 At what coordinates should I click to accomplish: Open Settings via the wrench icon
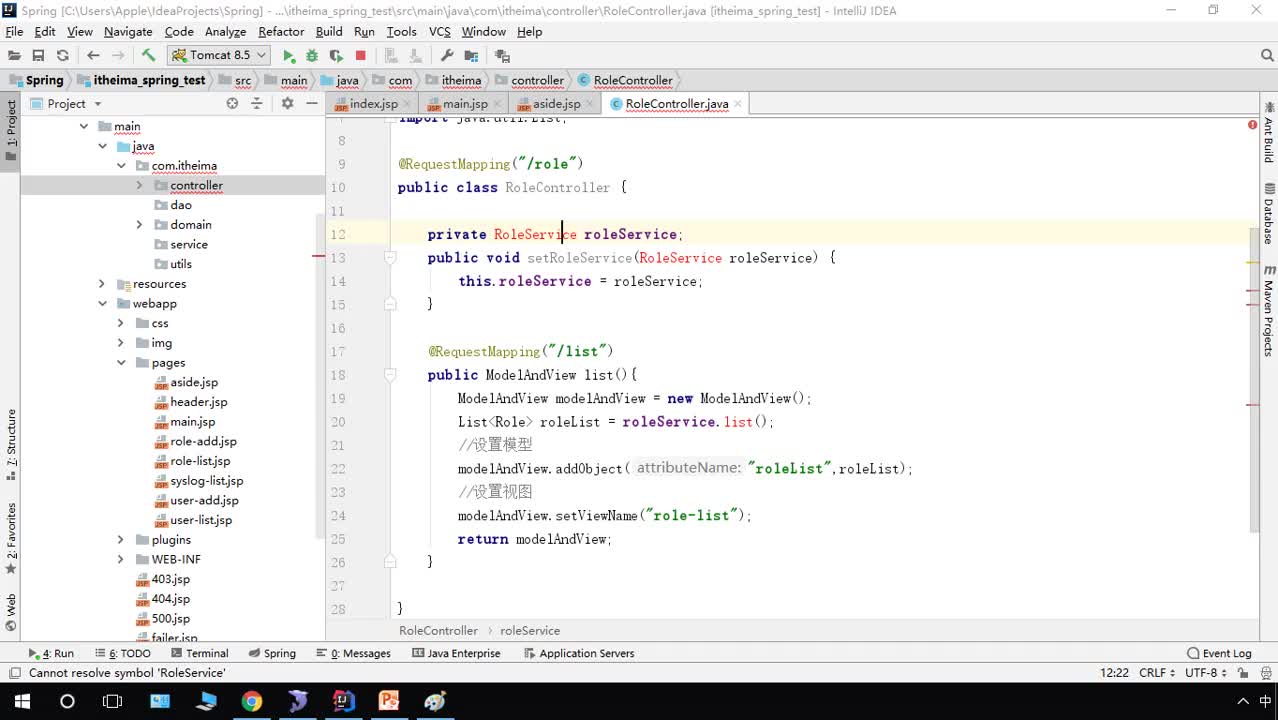[x=447, y=56]
